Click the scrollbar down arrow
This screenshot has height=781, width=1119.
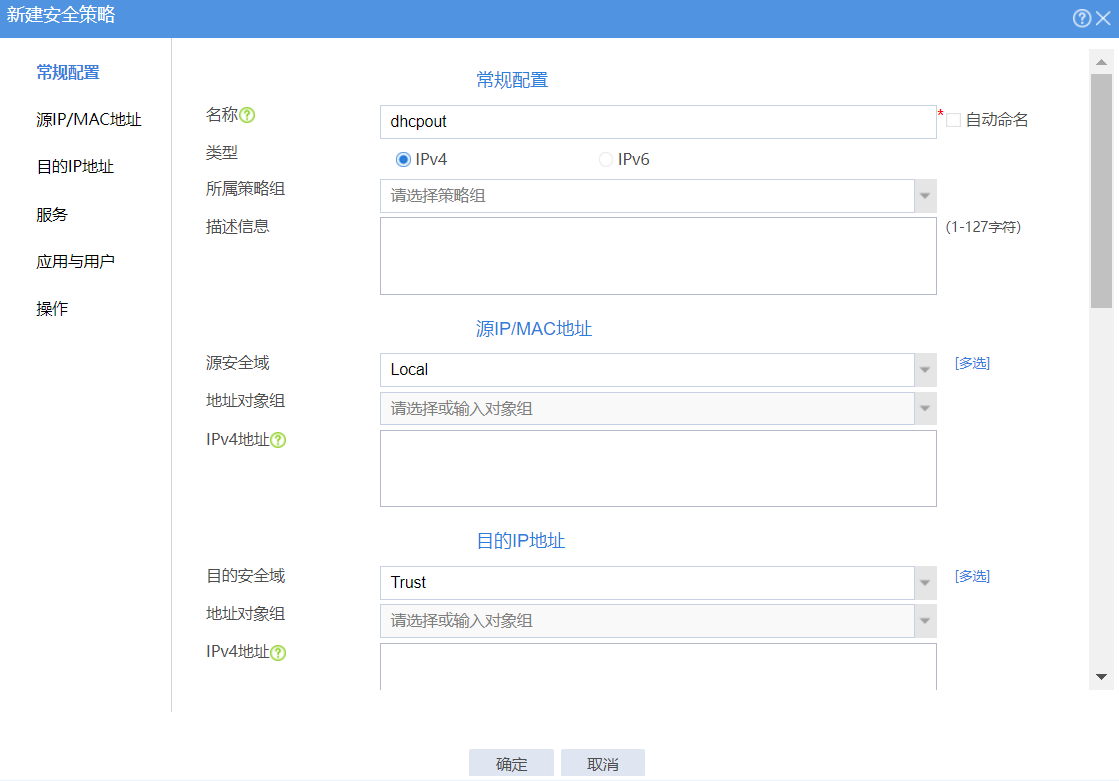point(1101,677)
